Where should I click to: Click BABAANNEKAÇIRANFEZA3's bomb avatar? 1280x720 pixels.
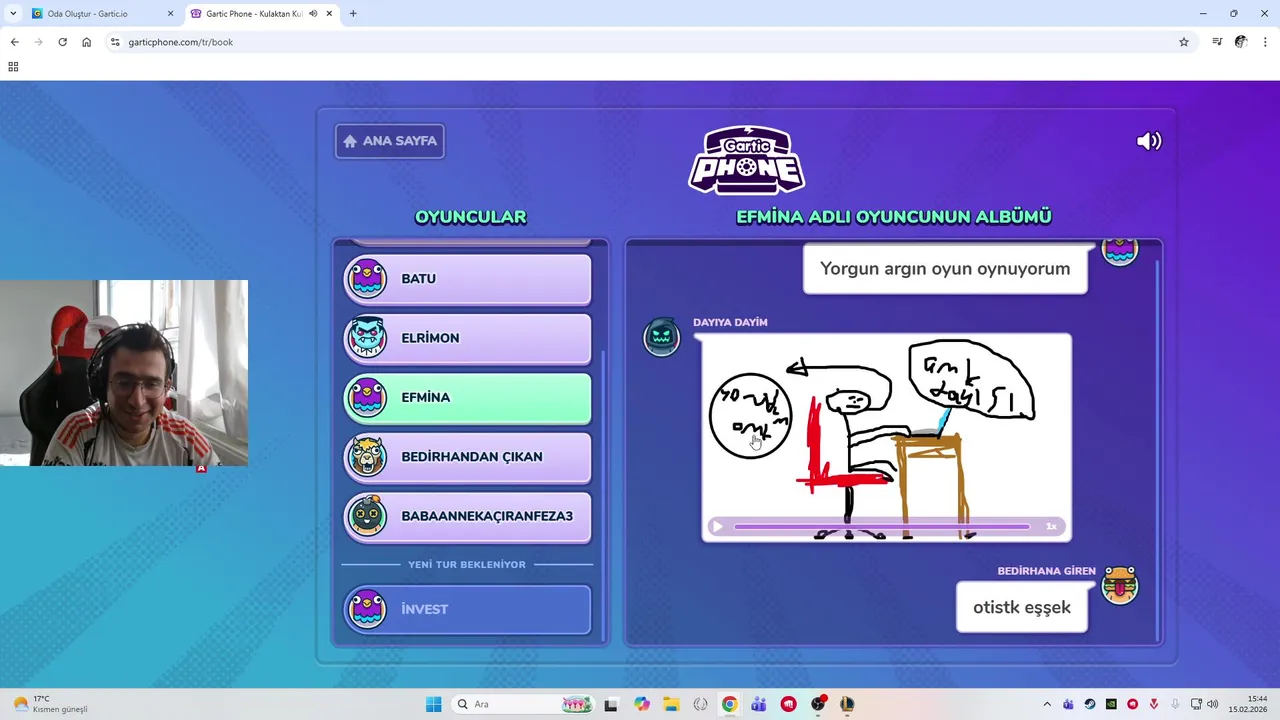point(367,516)
